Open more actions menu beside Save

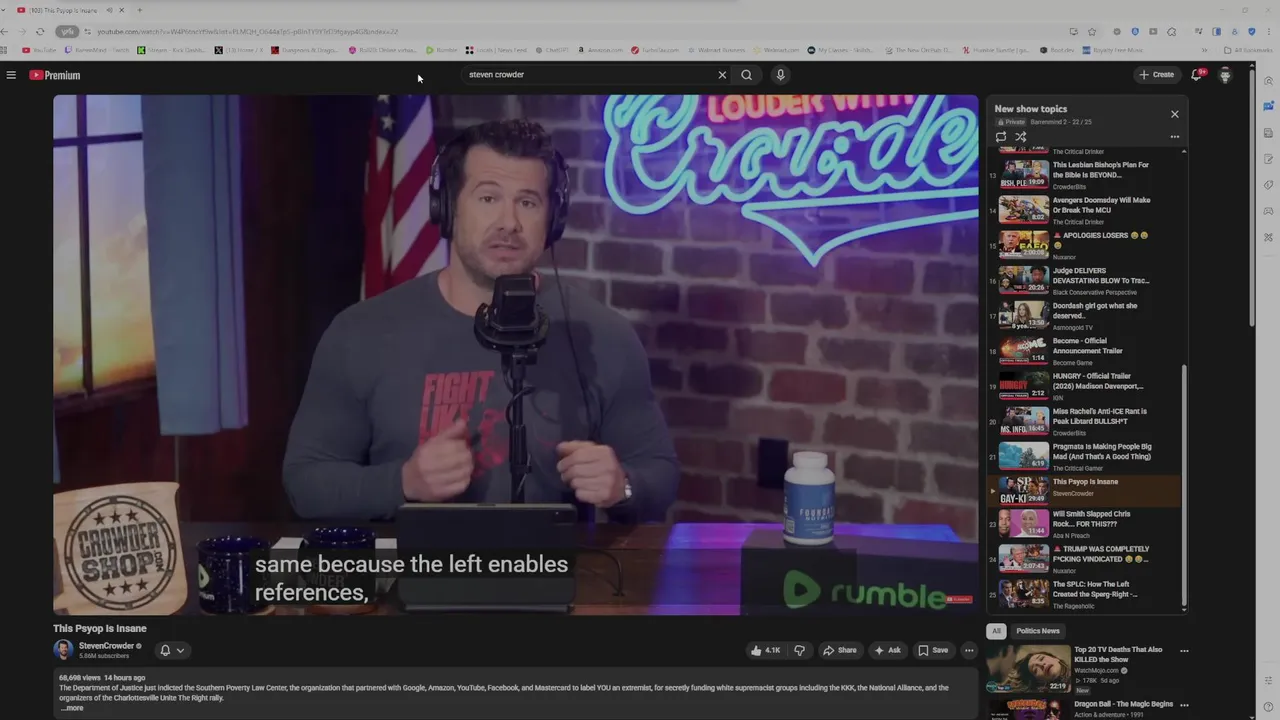coord(969,650)
